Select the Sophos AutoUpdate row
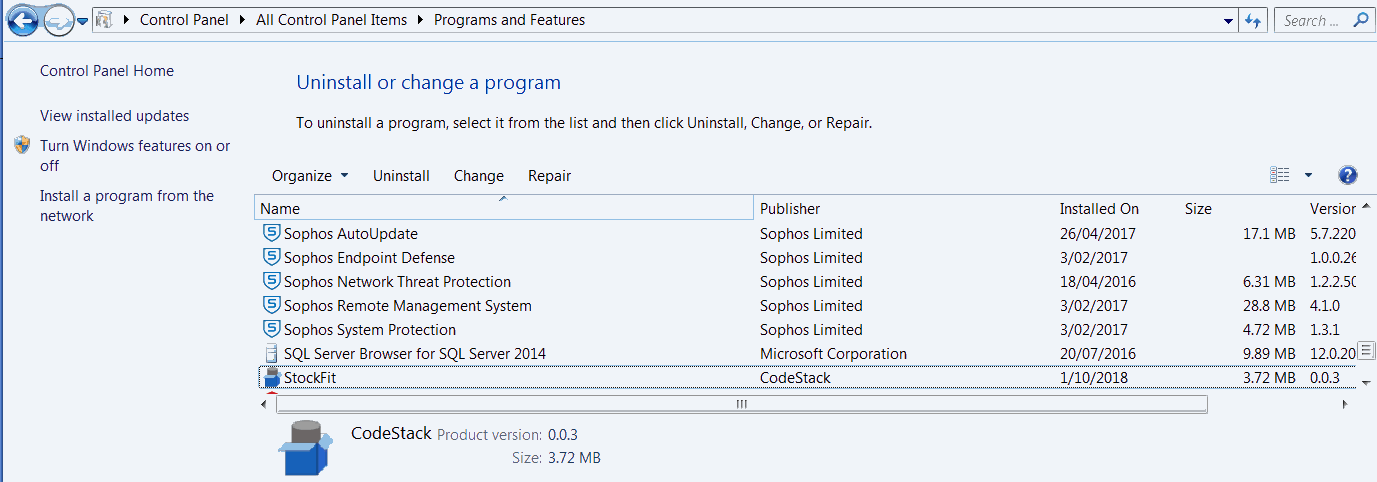1377x482 pixels. coord(806,234)
